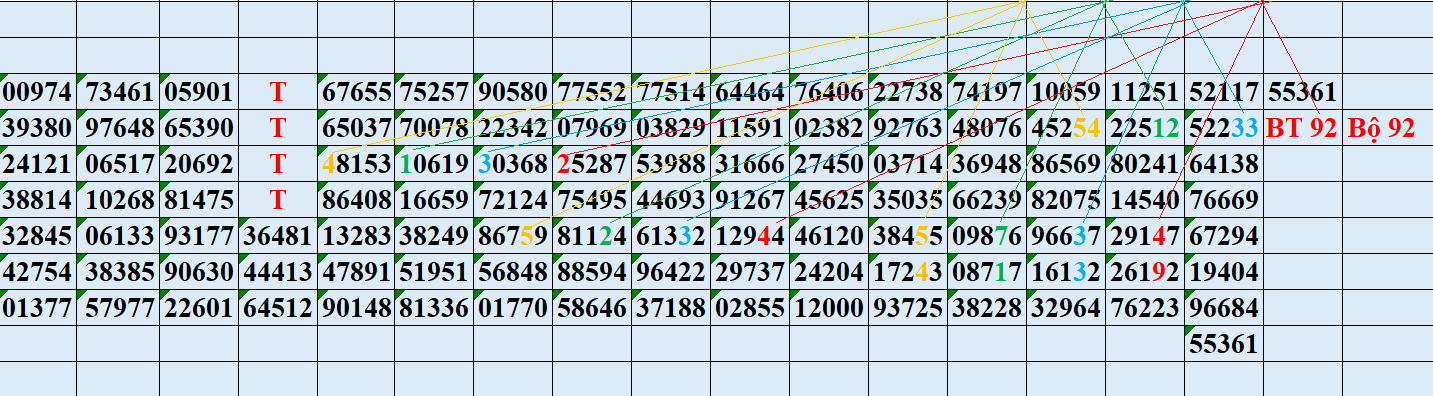Select cell 30368 with blue 3

(x=513, y=164)
